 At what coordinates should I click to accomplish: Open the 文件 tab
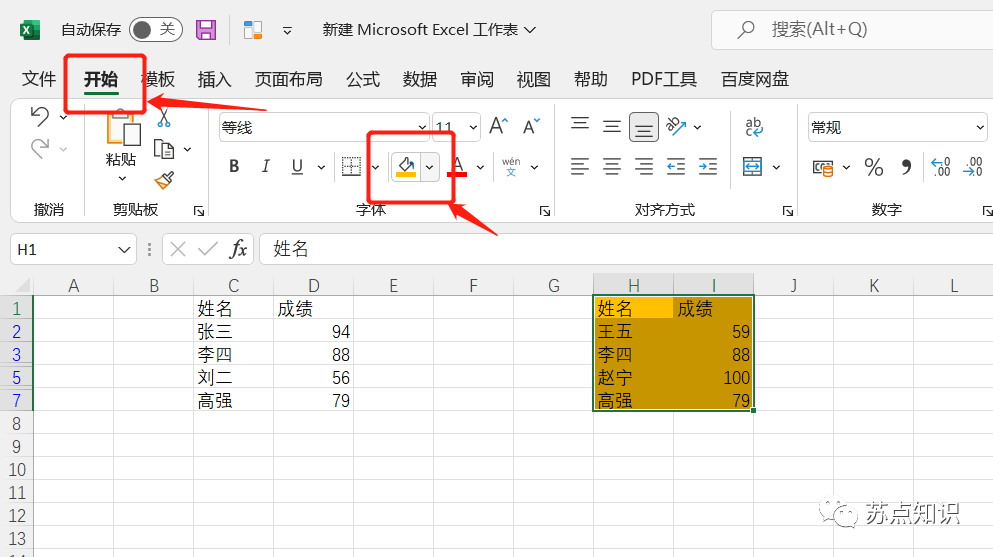(39, 79)
